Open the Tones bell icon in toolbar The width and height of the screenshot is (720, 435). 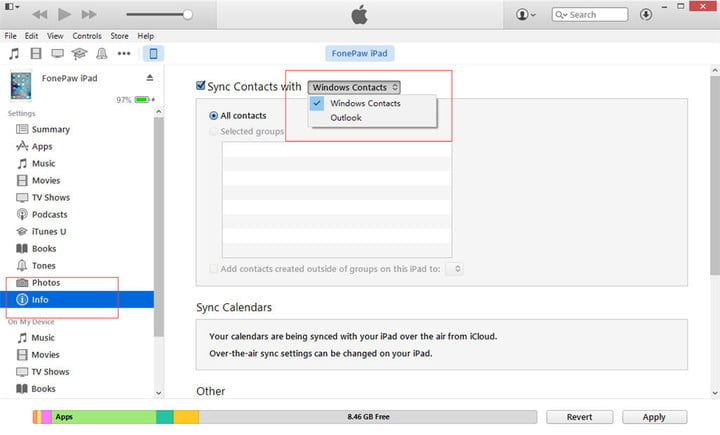(x=101, y=53)
